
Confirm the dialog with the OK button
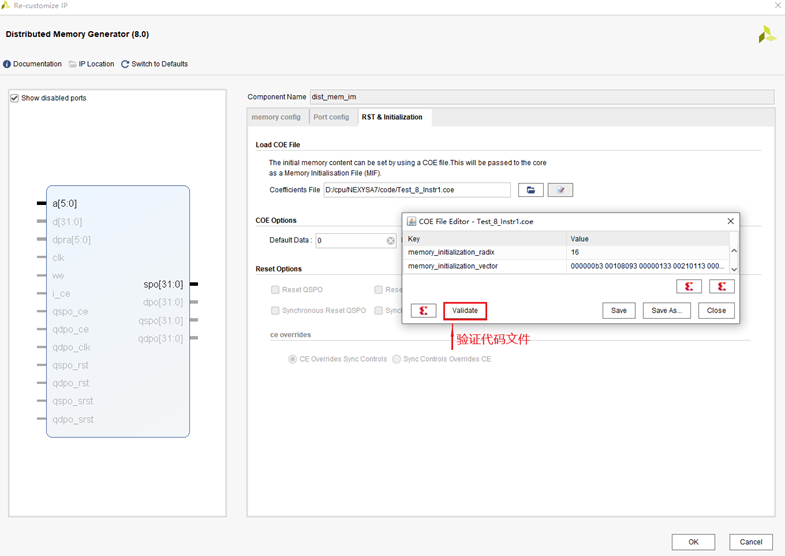point(693,541)
